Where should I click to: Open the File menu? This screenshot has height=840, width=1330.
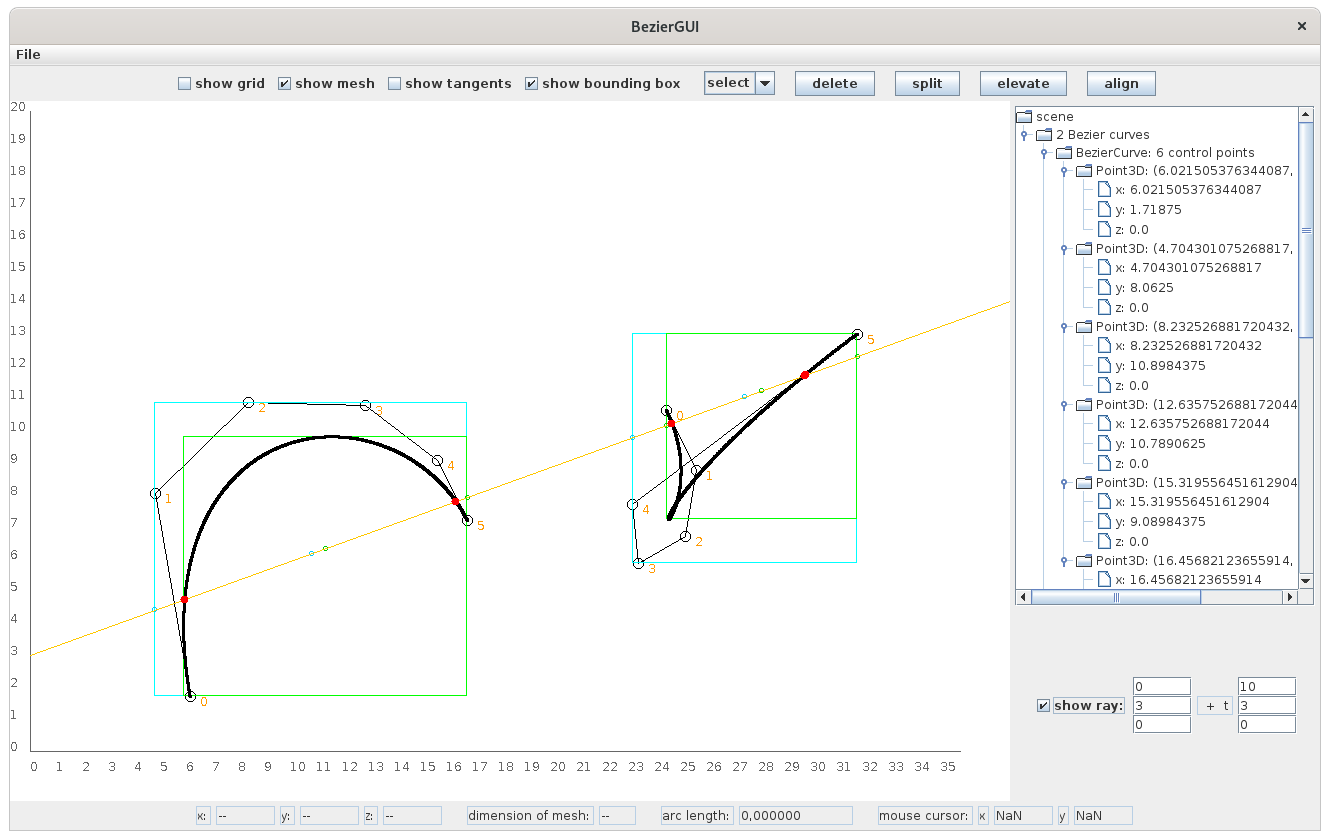[28, 54]
